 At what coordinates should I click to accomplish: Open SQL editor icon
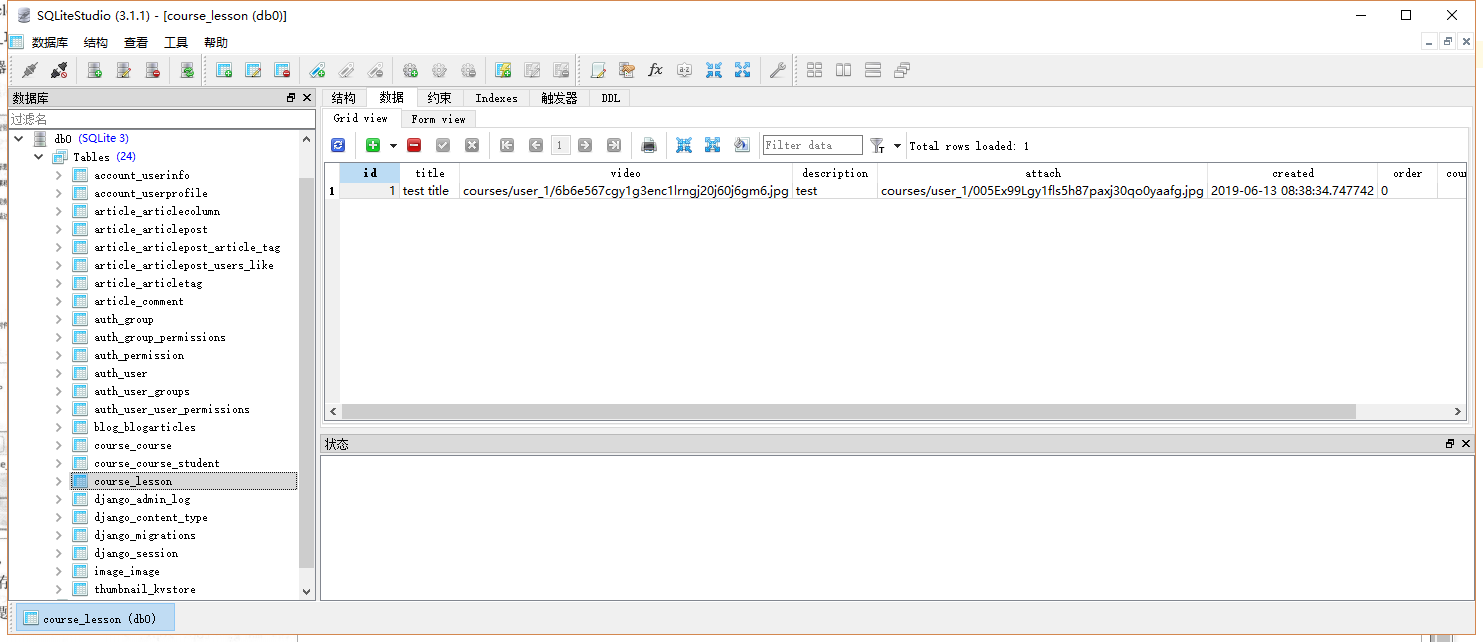[598, 70]
